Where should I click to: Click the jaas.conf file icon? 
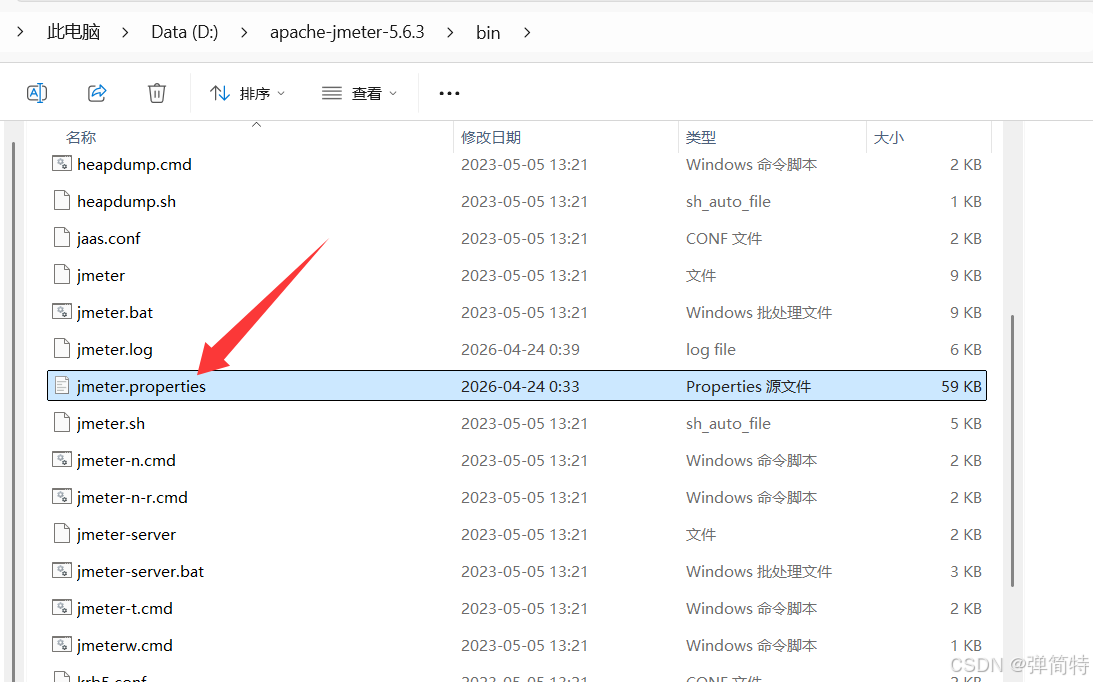[62, 238]
